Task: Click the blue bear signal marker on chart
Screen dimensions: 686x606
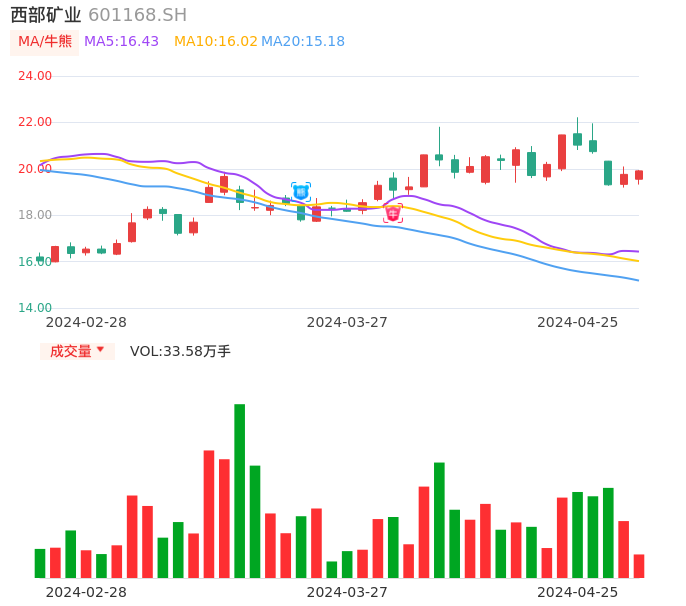Action: pyautogui.click(x=301, y=191)
